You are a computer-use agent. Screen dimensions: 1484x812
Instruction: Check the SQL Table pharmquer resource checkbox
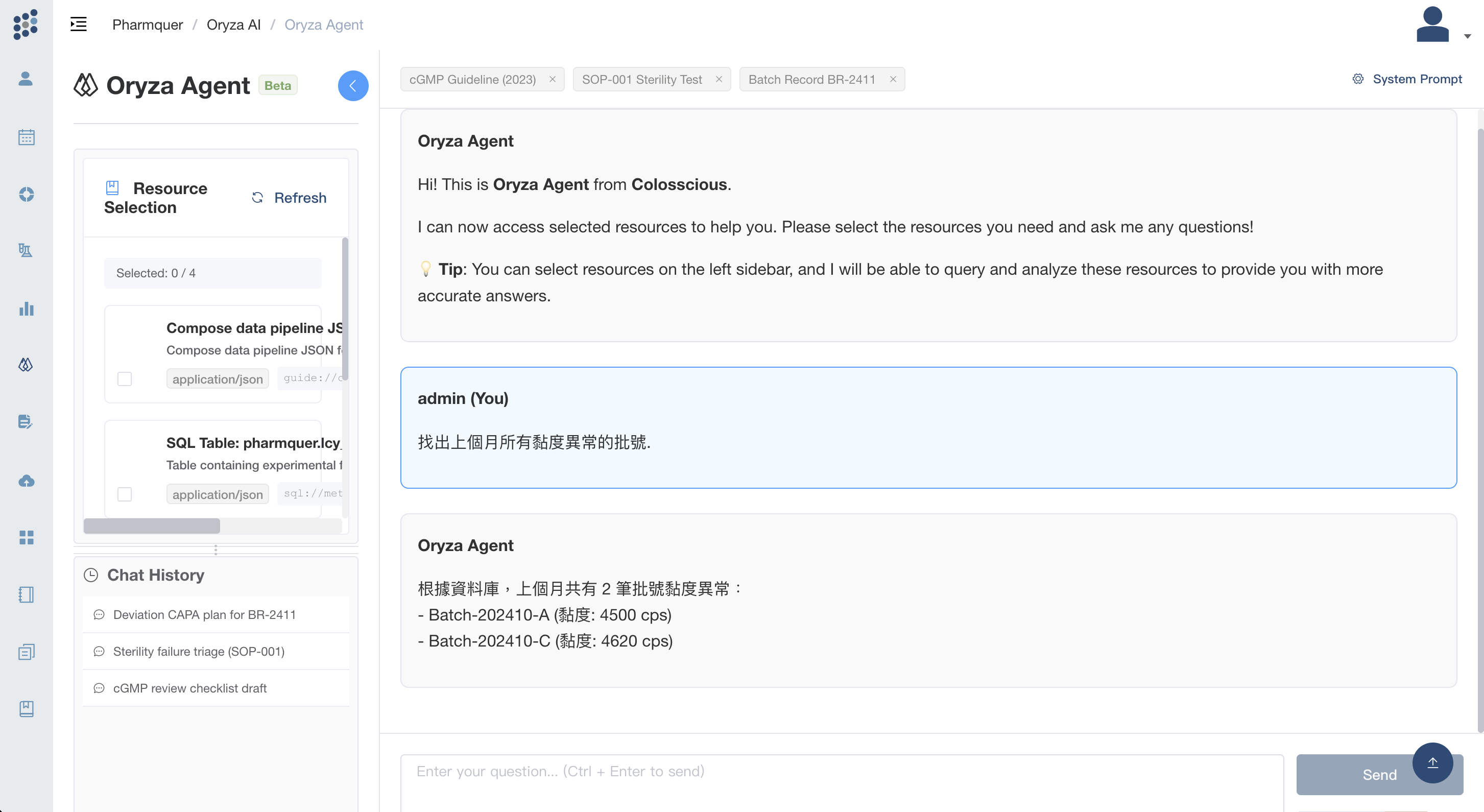125,494
